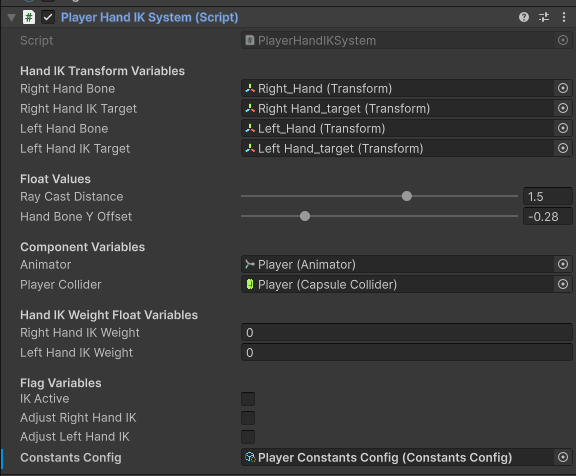Image resolution: width=576 pixels, height=476 pixels.
Task: Collapse the Player Hand IK System component
Action: 11,18
